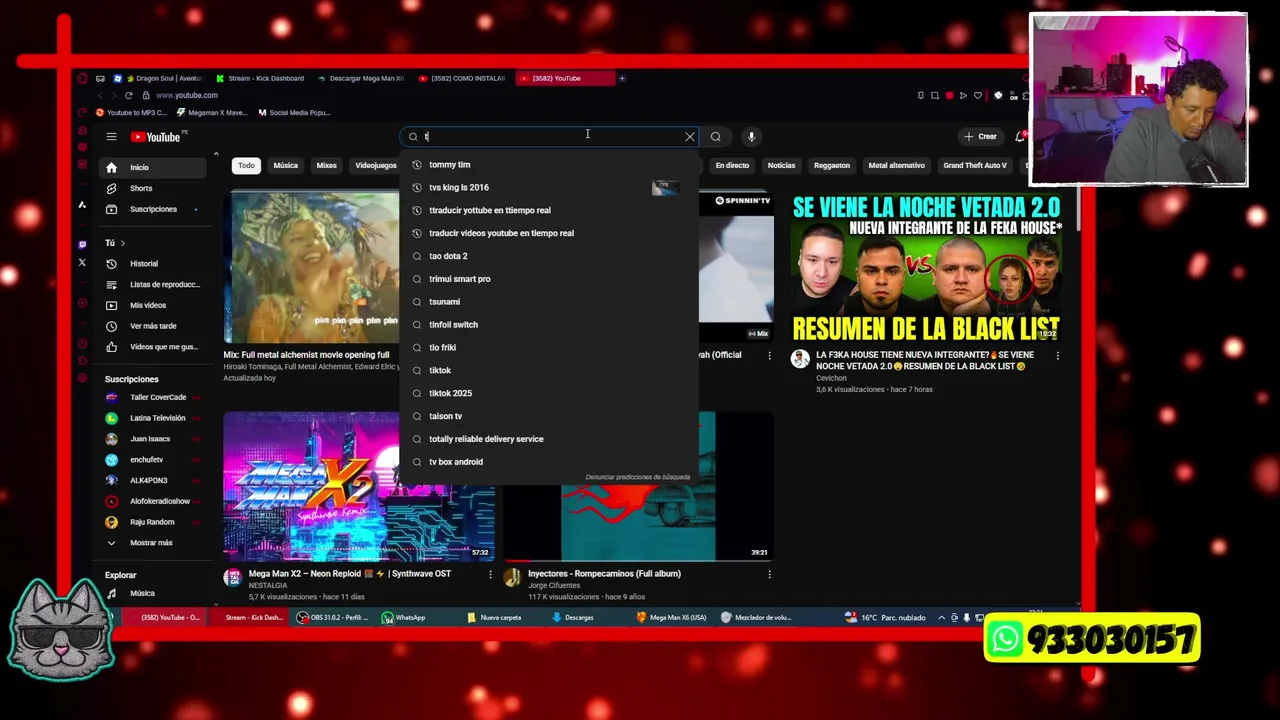Select suggestion tv box android
Screen dimensions: 1280x720
[548, 462]
